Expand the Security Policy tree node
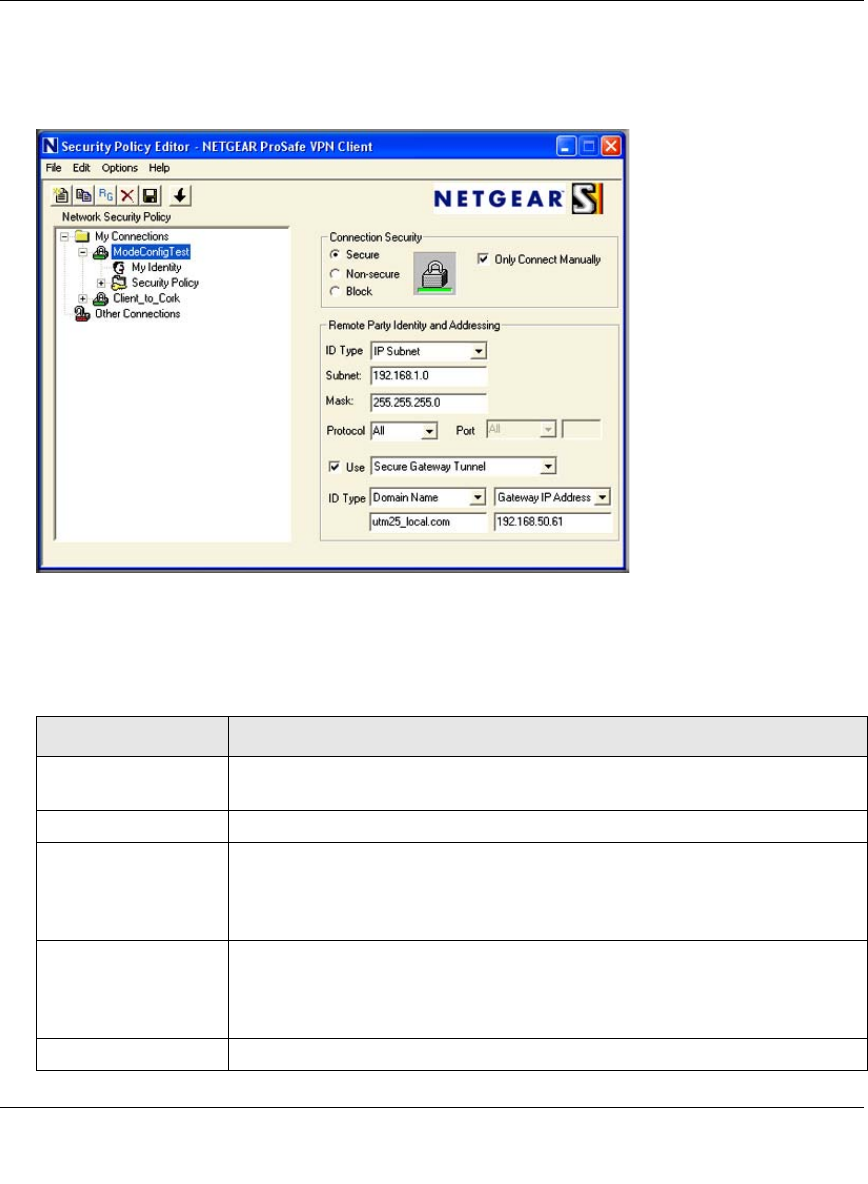 101,283
